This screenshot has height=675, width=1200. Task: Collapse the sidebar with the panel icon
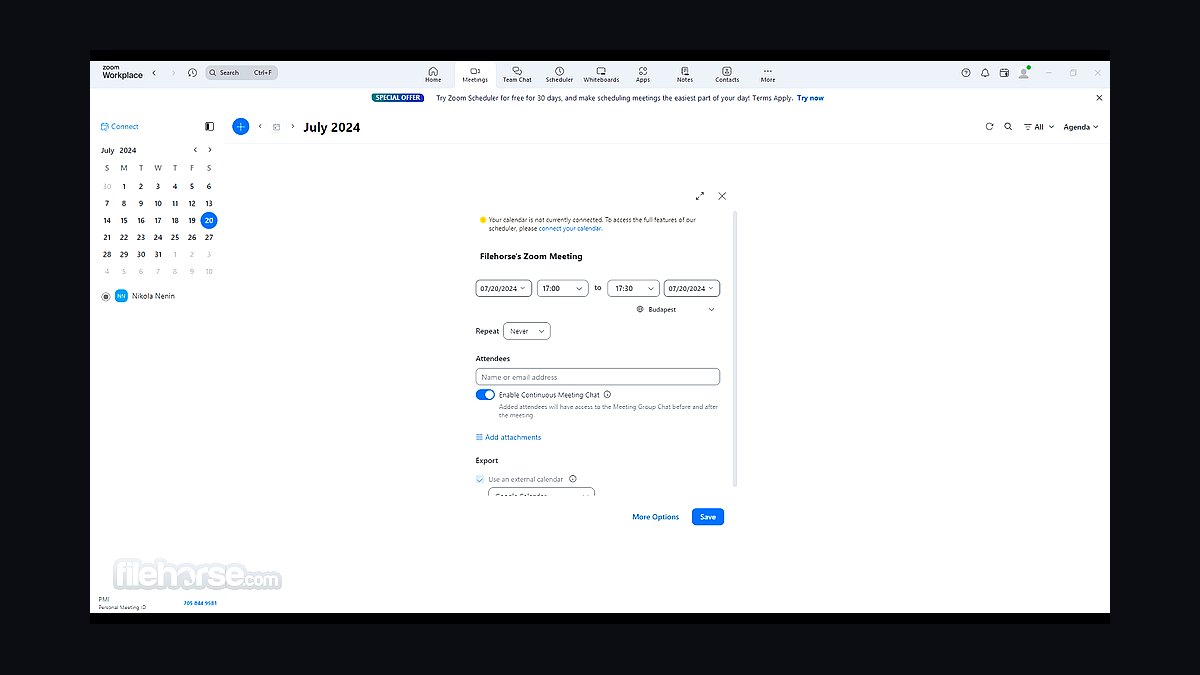click(209, 127)
